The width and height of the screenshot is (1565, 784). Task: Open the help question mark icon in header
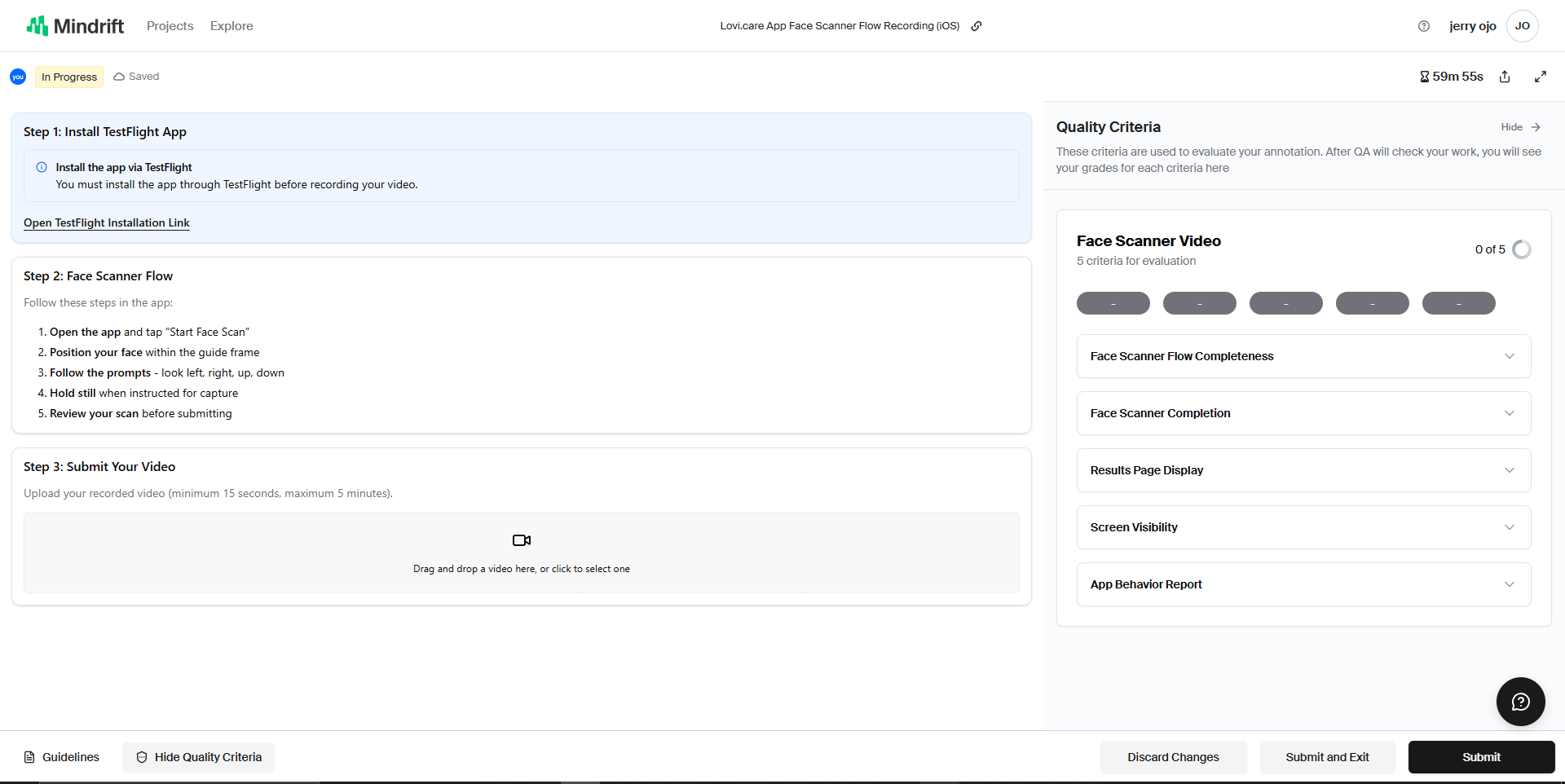click(x=1424, y=26)
